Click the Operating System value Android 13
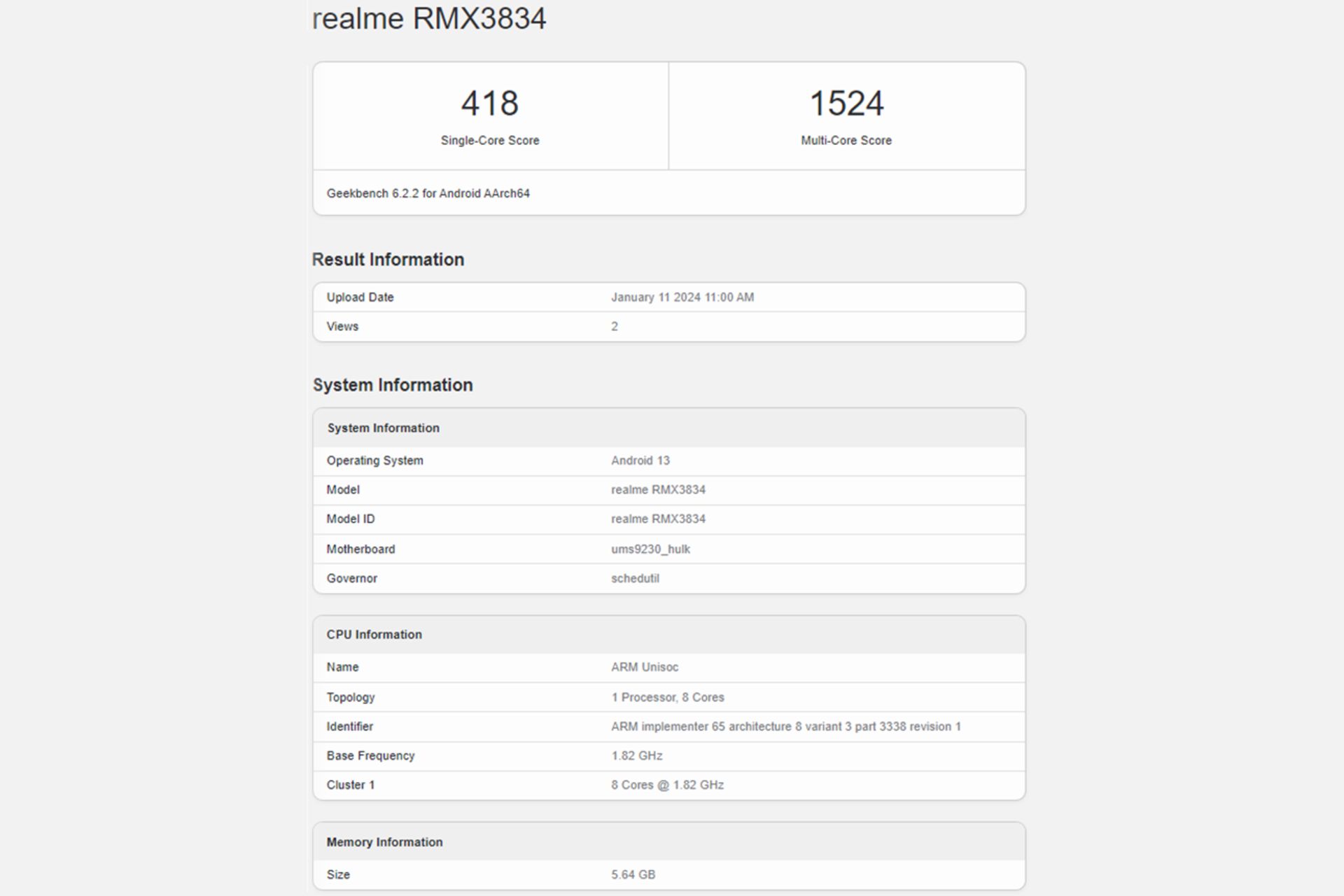Image resolution: width=1344 pixels, height=896 pixels. (x=640, y=461)
